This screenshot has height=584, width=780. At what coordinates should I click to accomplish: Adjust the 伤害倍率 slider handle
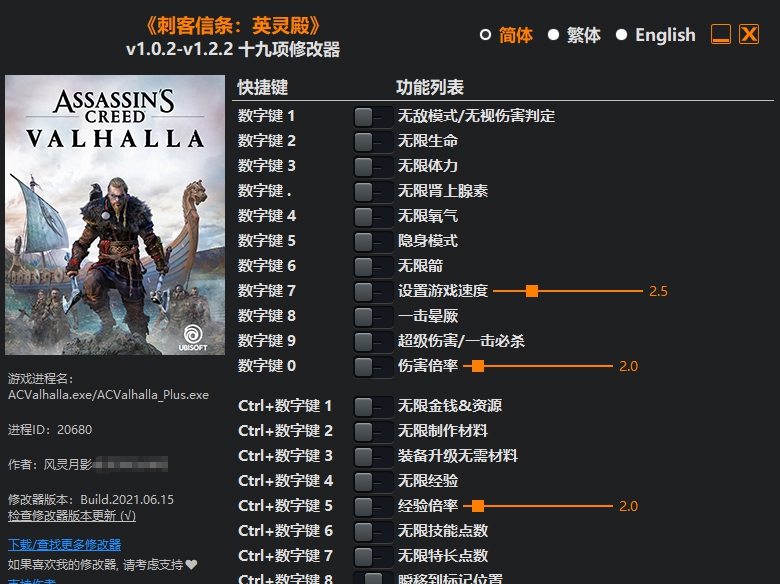(478, 366)
